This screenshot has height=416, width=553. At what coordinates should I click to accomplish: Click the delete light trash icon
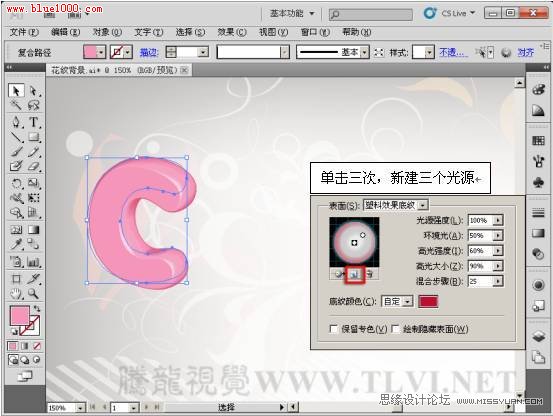370,274
